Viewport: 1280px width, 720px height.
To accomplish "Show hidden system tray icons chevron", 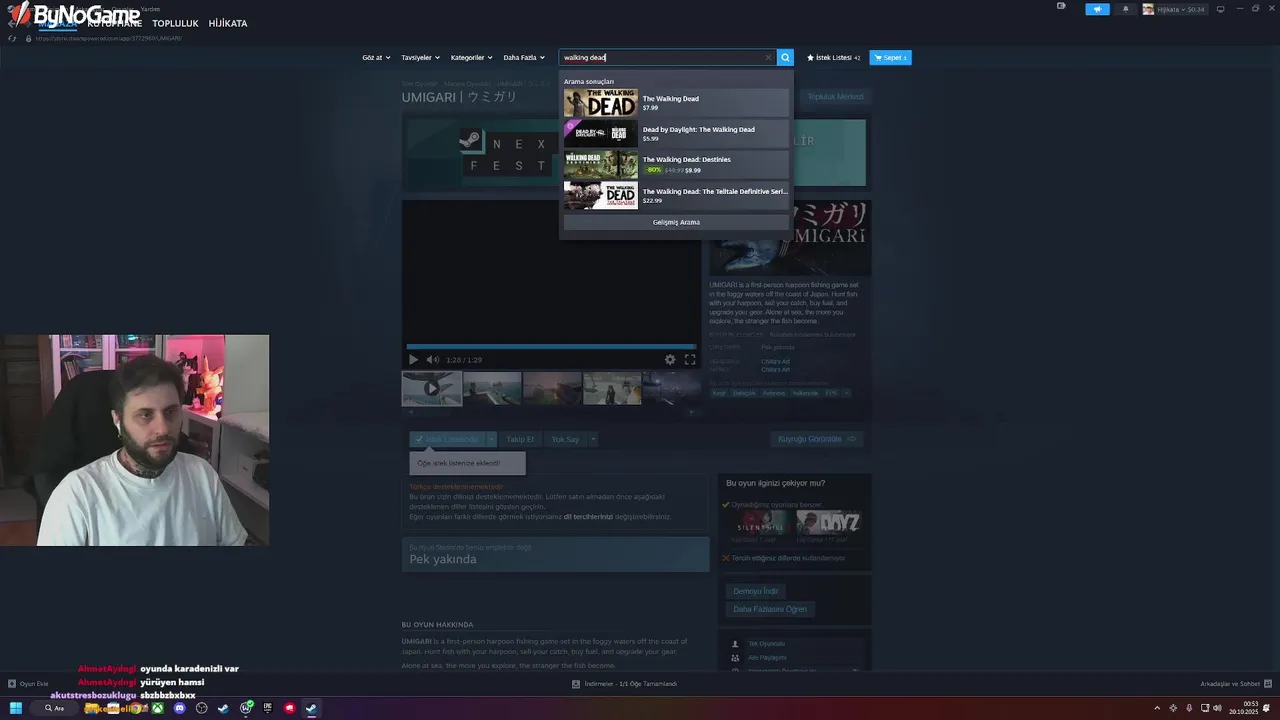I will 1158,708.
